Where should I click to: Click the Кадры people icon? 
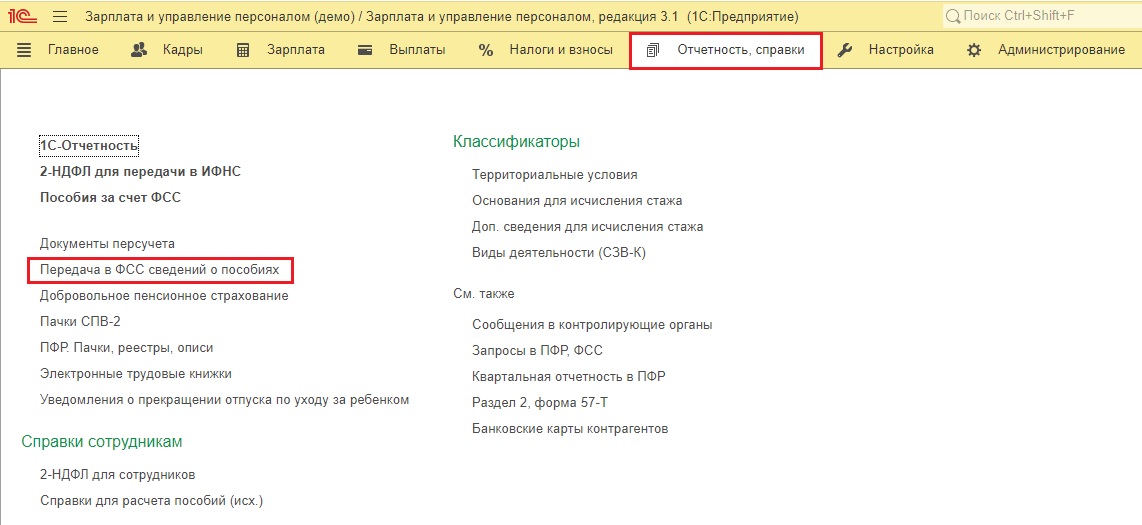[x=139, y=50]
